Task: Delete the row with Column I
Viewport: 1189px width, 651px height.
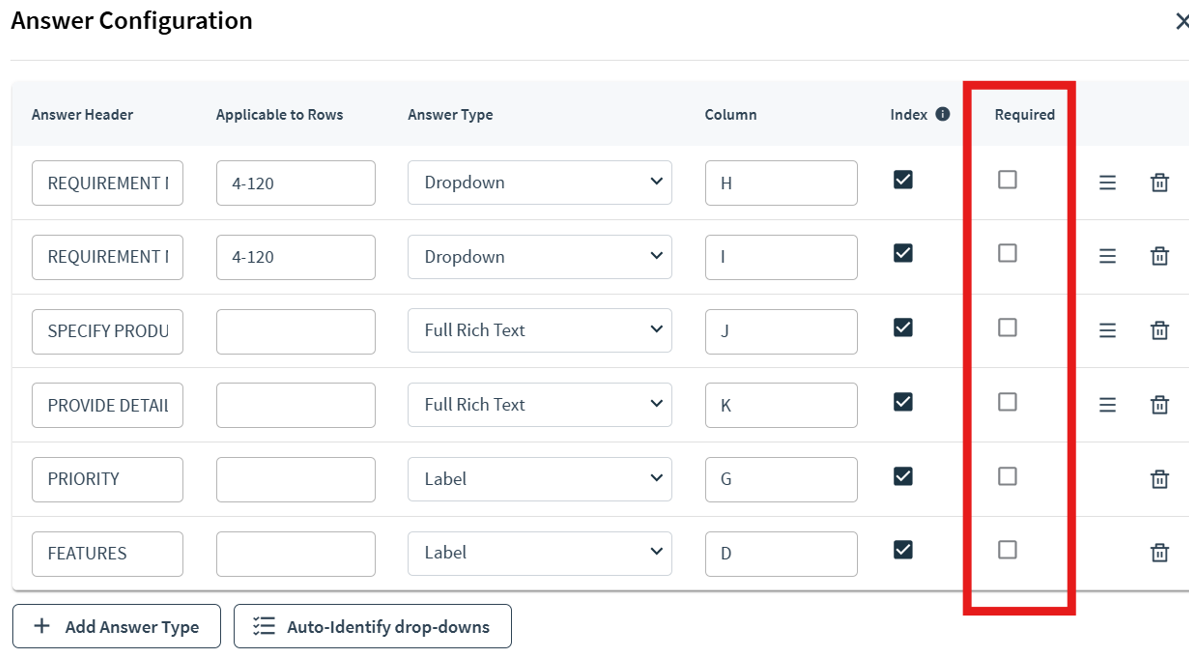Action: pos(1159,256)
